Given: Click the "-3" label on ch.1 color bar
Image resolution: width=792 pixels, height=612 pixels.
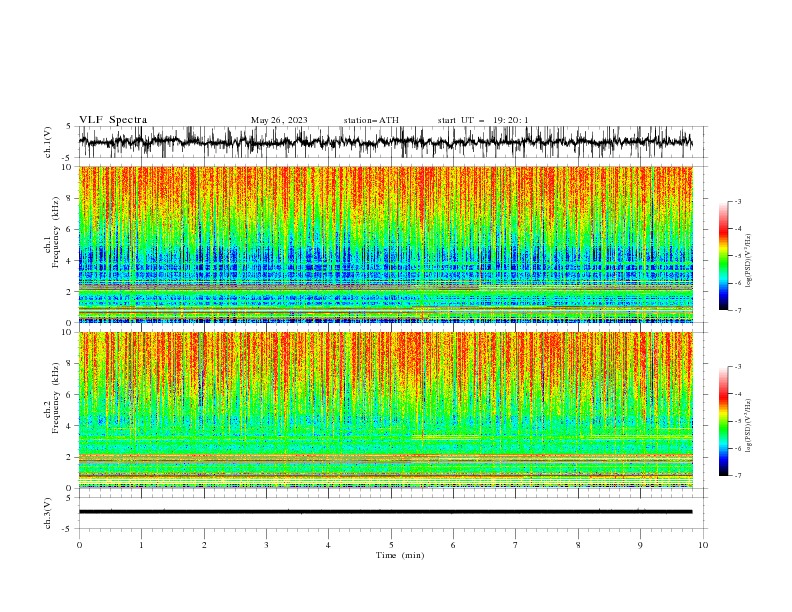Looking at the screenshot, I should [x=738, y=201].
